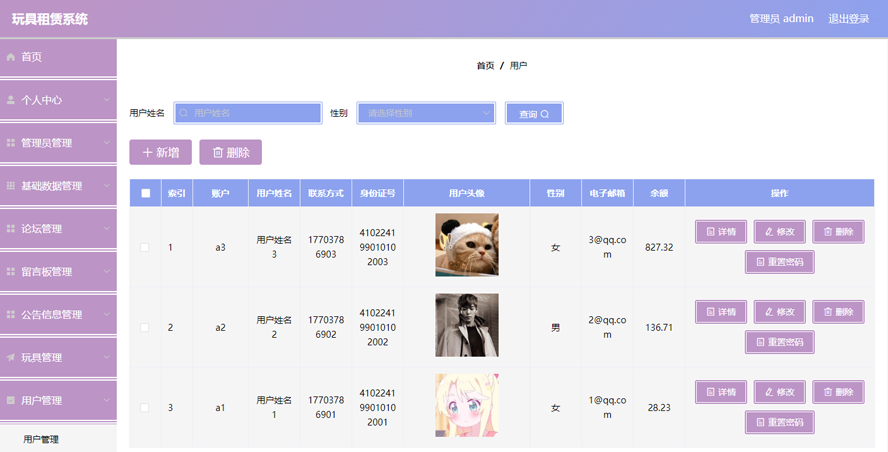888x452 pixels.
Task: Click the document icon on a2's 详情 button
Action: [710, 312]
